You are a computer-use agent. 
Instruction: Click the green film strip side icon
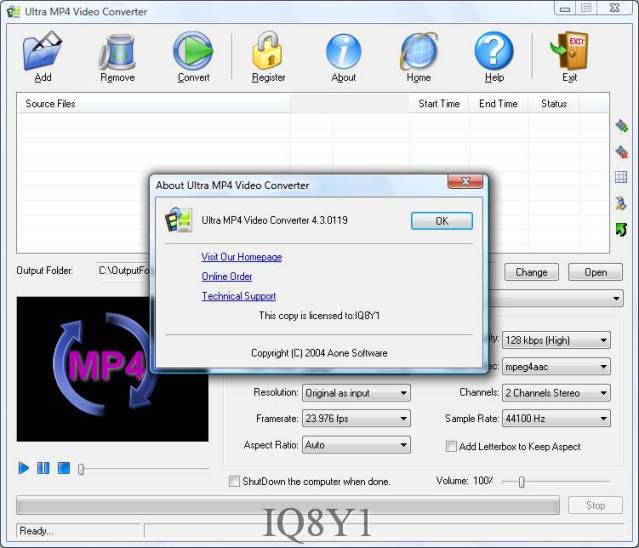click(621, 126)
